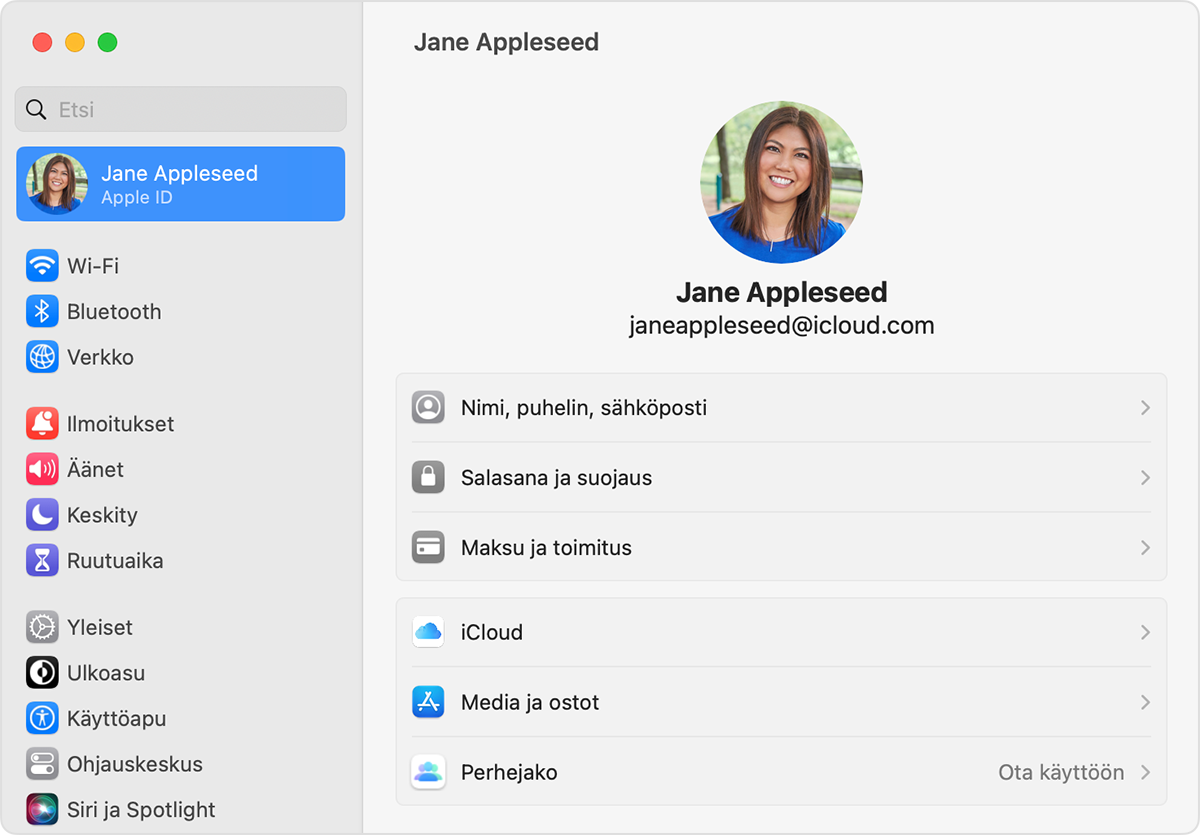Click the Ilmoitukset bell icon

click(41, 423)
